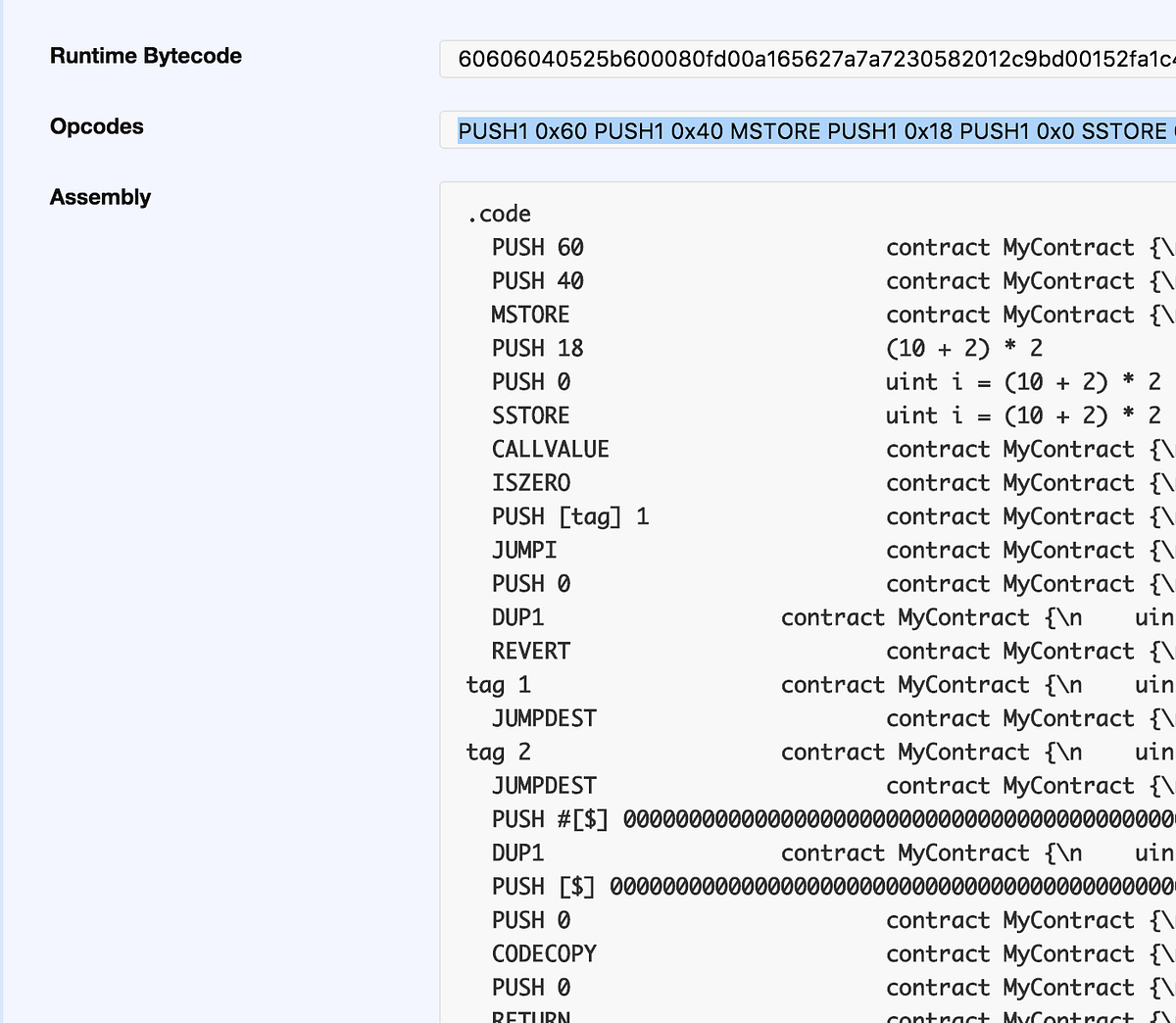Click the Opcodes label
The image size is (1176, 1023).
click(x=96, y=125)
